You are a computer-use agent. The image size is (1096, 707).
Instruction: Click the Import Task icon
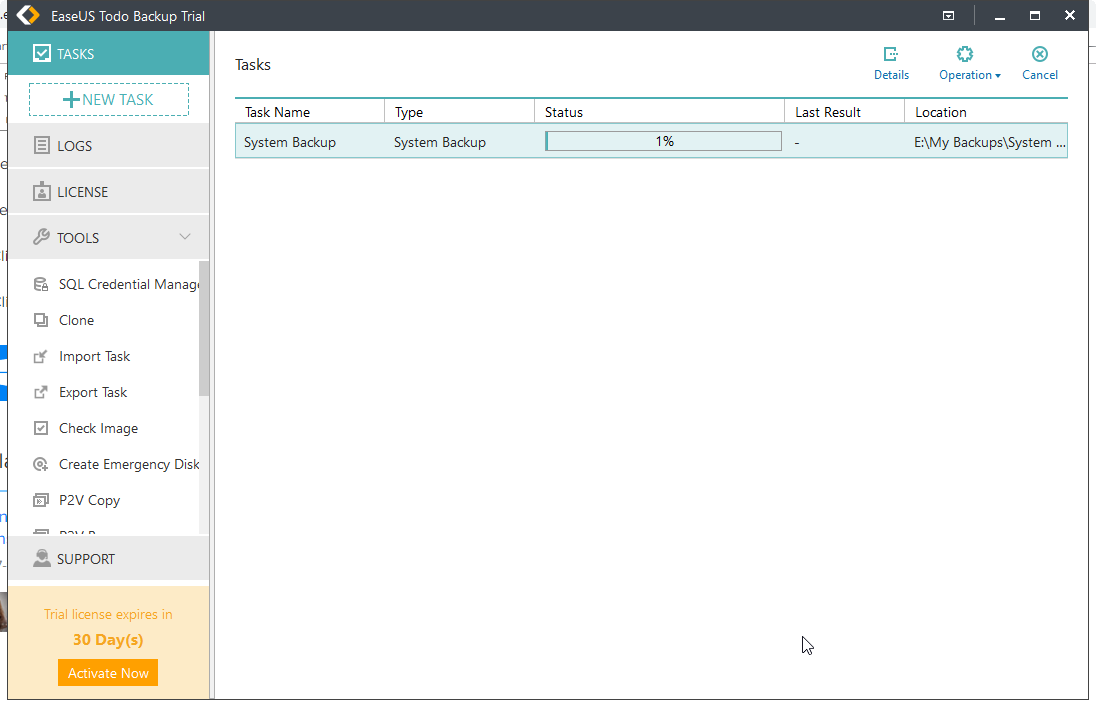pos(41,357)
